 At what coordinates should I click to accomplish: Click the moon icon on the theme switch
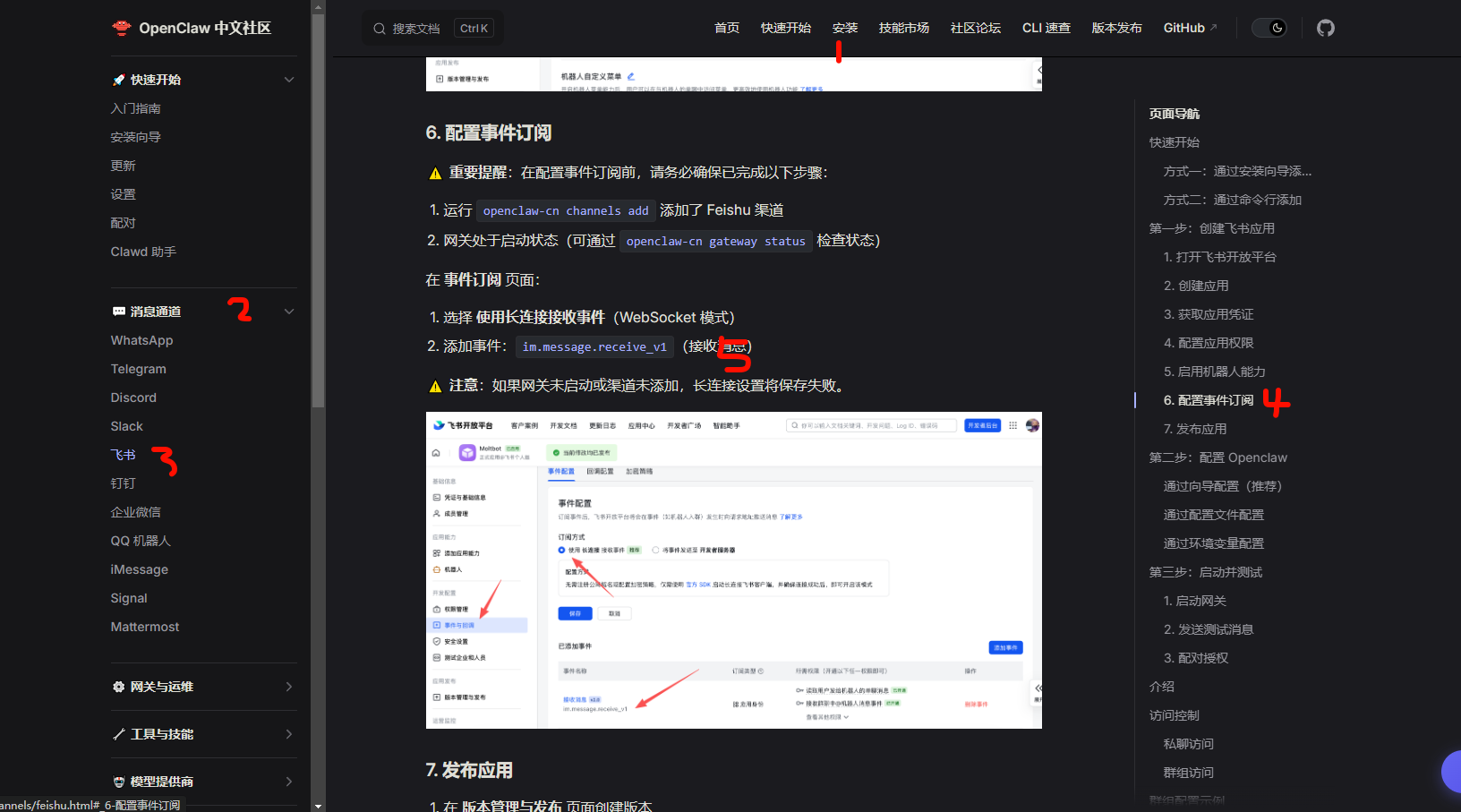click(x=1277, y=28)
